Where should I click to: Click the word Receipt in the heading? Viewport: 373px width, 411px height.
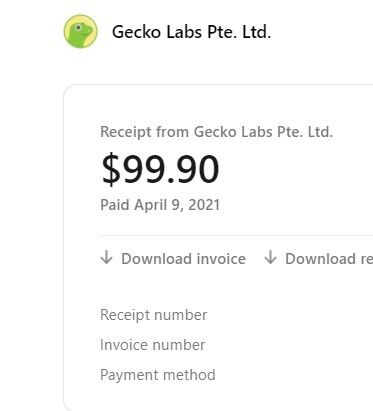[126, 132]
